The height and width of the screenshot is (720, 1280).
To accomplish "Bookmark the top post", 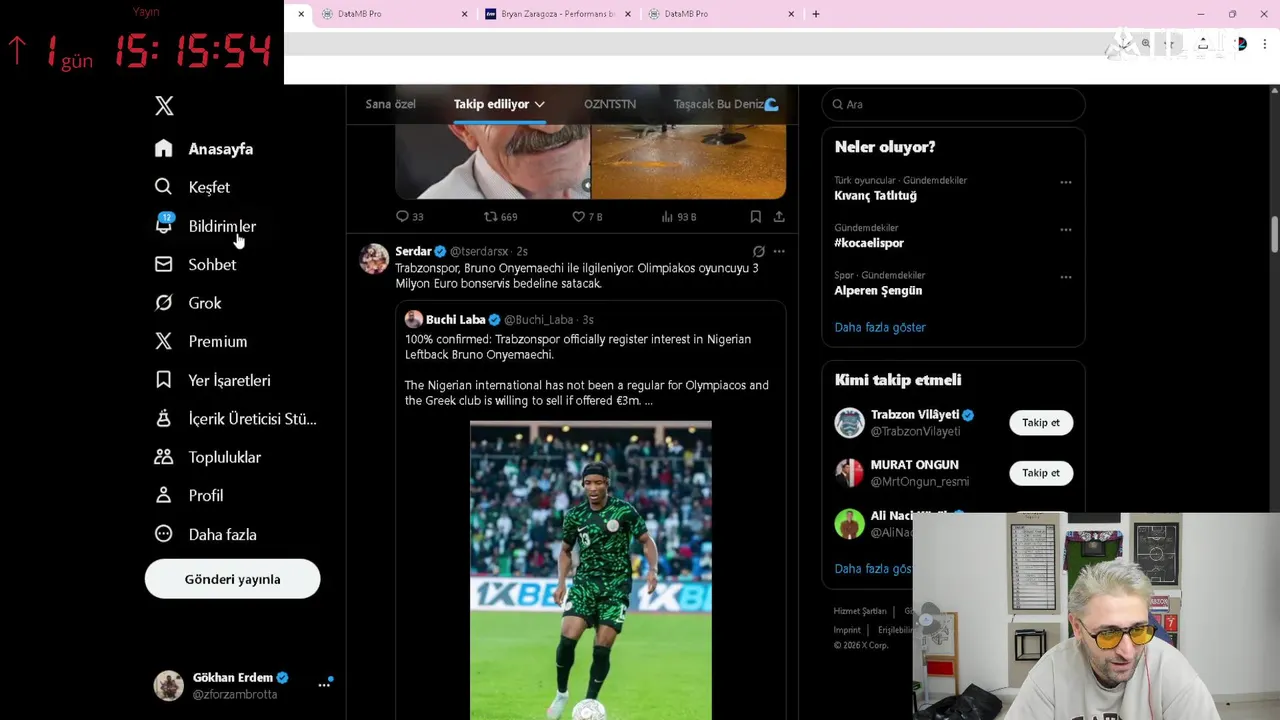I will 755,216.
